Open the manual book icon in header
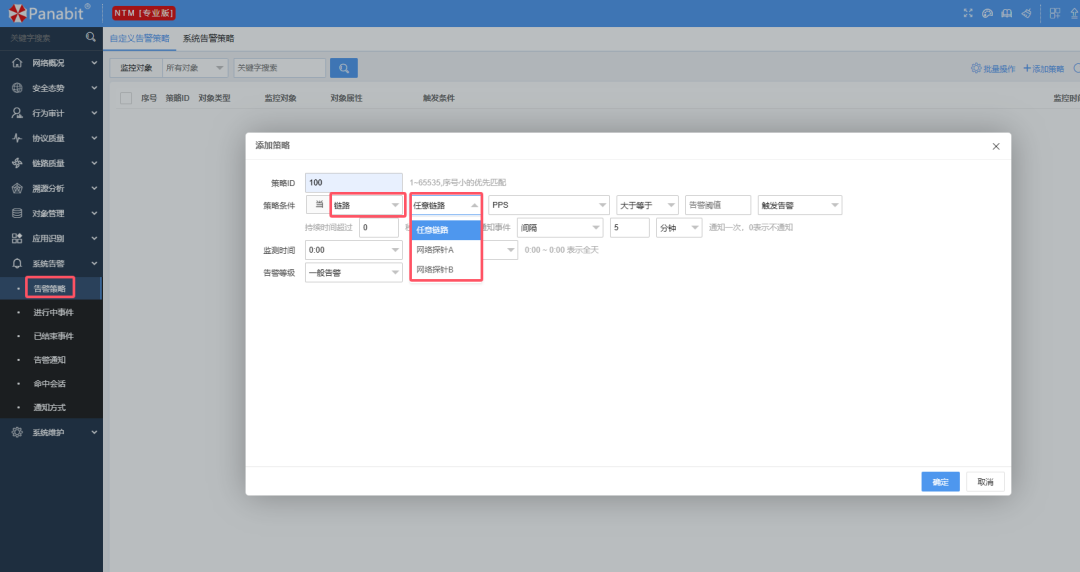 point(1006,13)
